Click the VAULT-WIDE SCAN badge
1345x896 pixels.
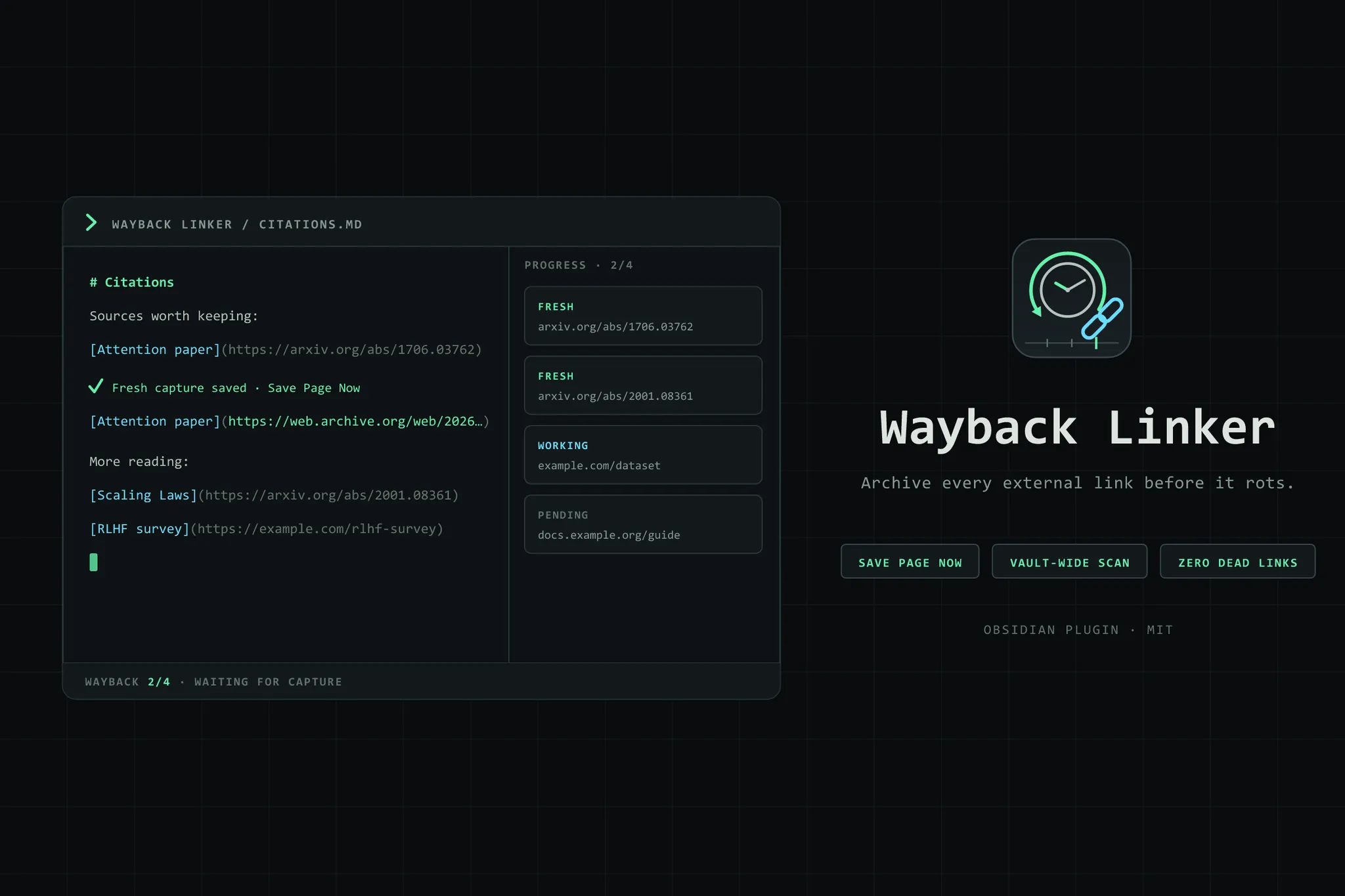(1069, 562)
